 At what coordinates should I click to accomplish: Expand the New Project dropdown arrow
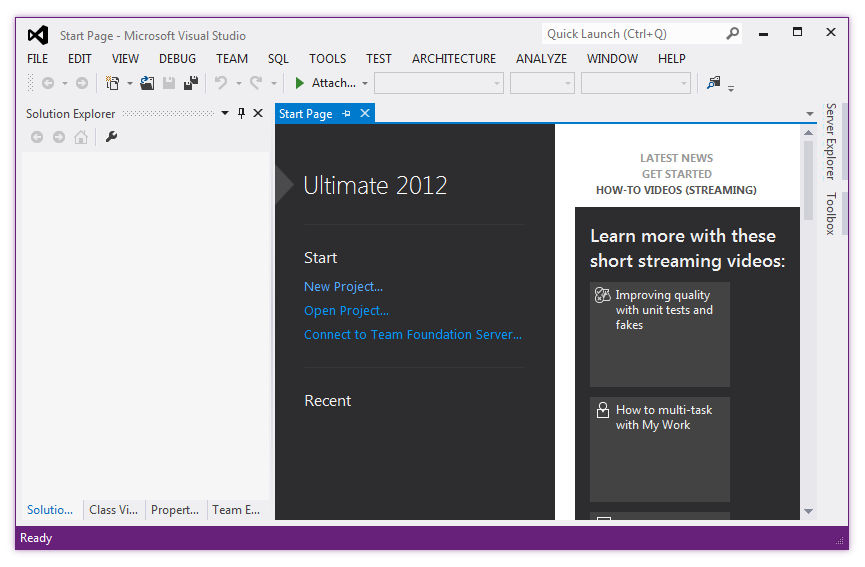(x=130, y=84)
